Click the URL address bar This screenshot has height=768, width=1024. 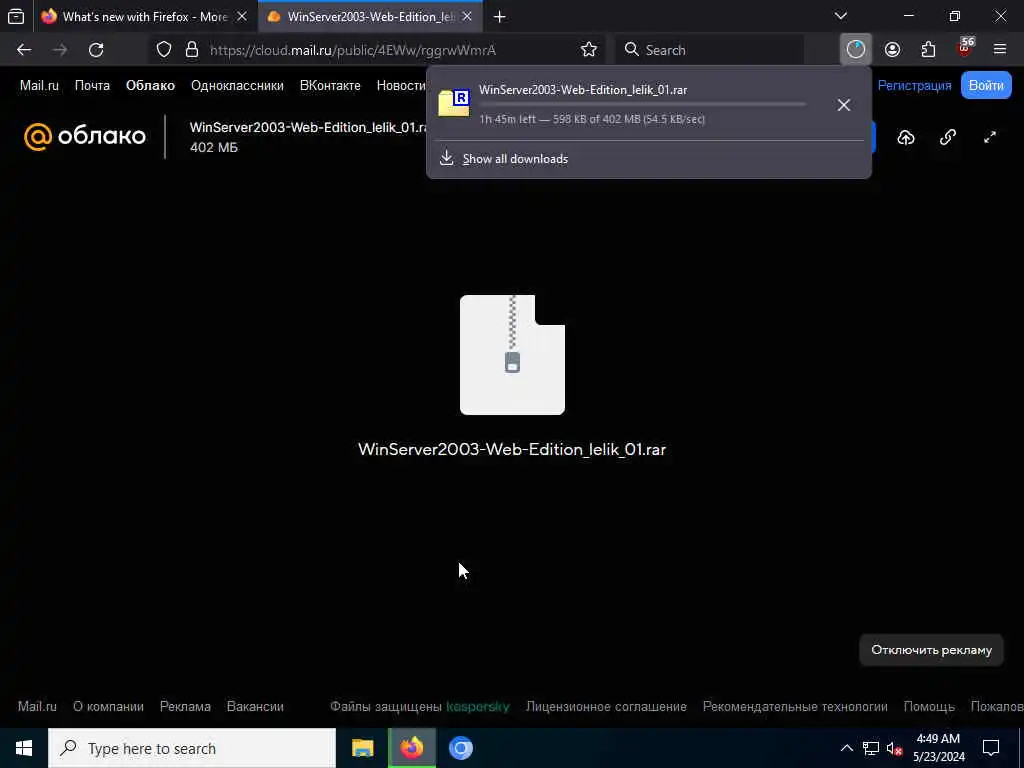pyautogui.click(x=377, y=50)
